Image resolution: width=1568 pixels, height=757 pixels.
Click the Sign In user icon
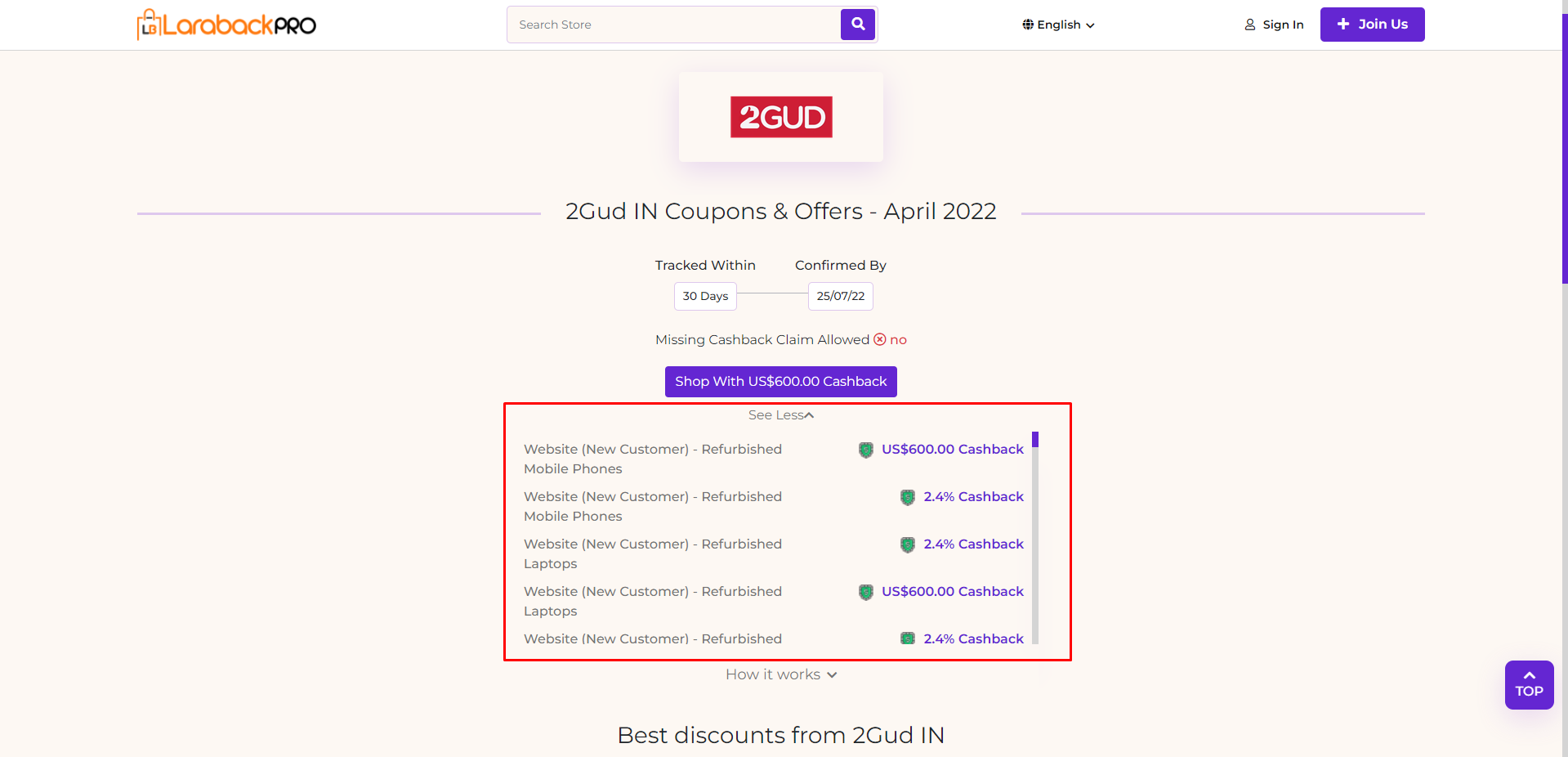[x=1250, y=25]
